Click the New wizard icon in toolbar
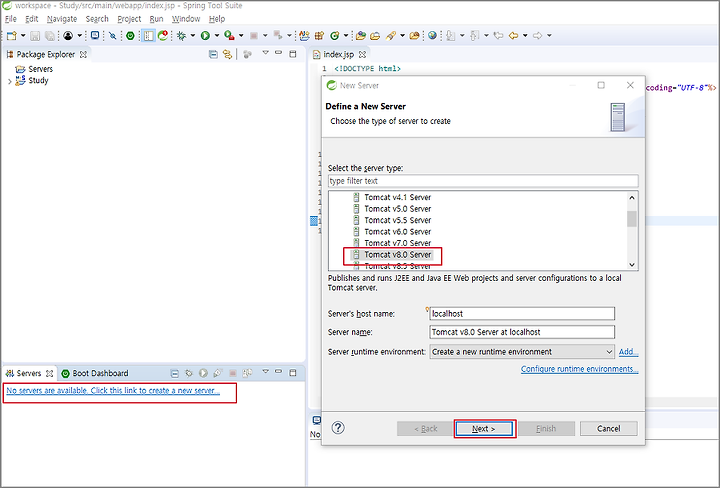Screen dimensions: 720x488 point(11,35)
